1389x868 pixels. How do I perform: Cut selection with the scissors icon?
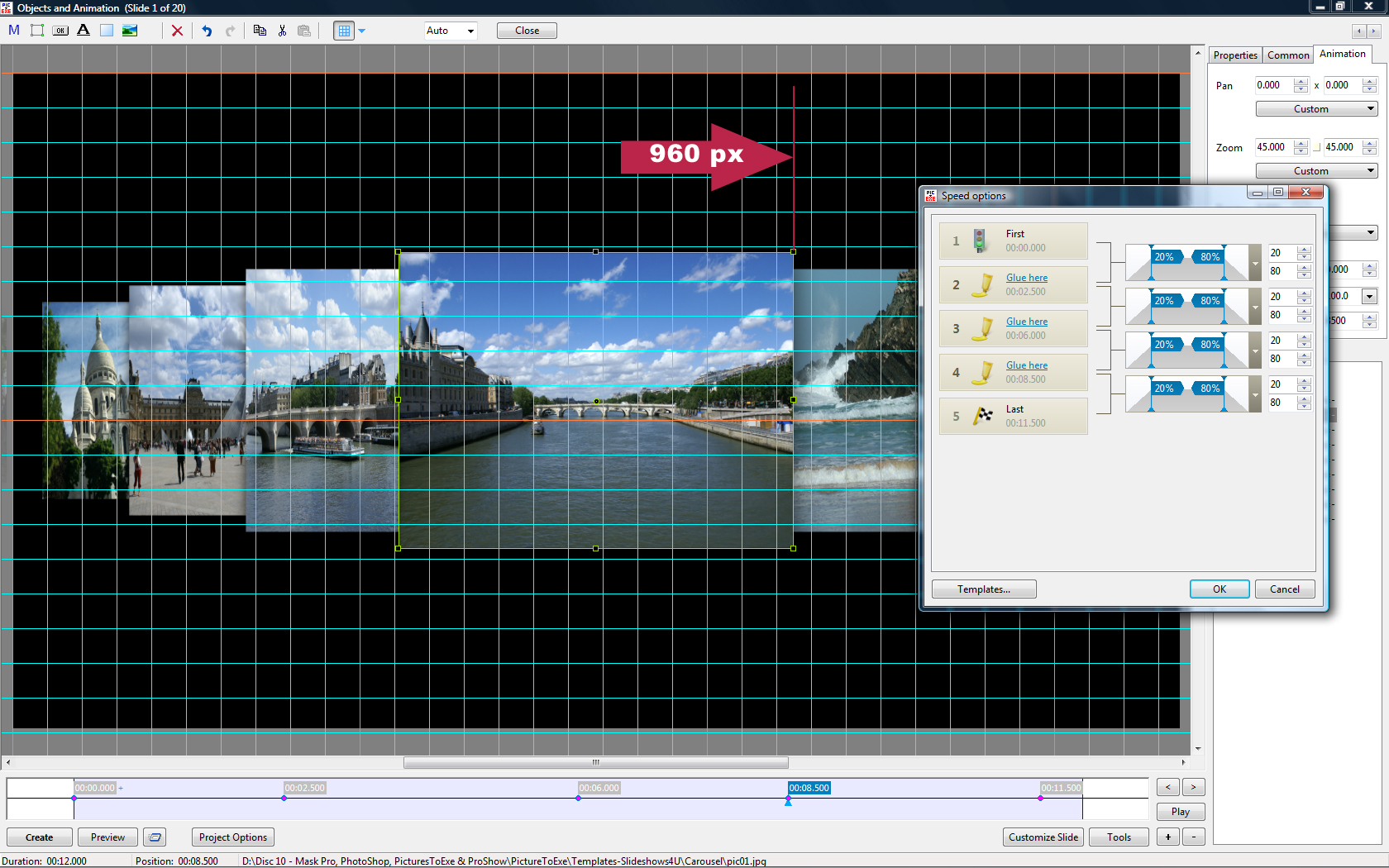pos(282,31)
